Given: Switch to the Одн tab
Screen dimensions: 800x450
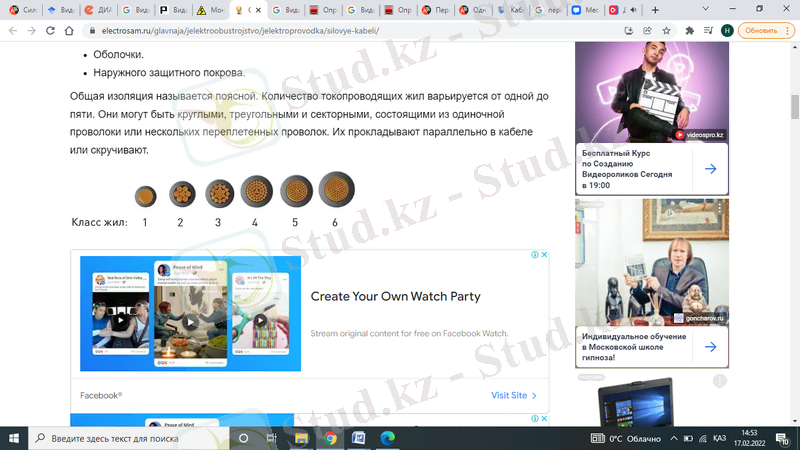Looking at the screenshot, I should click(x=473, y=10).
